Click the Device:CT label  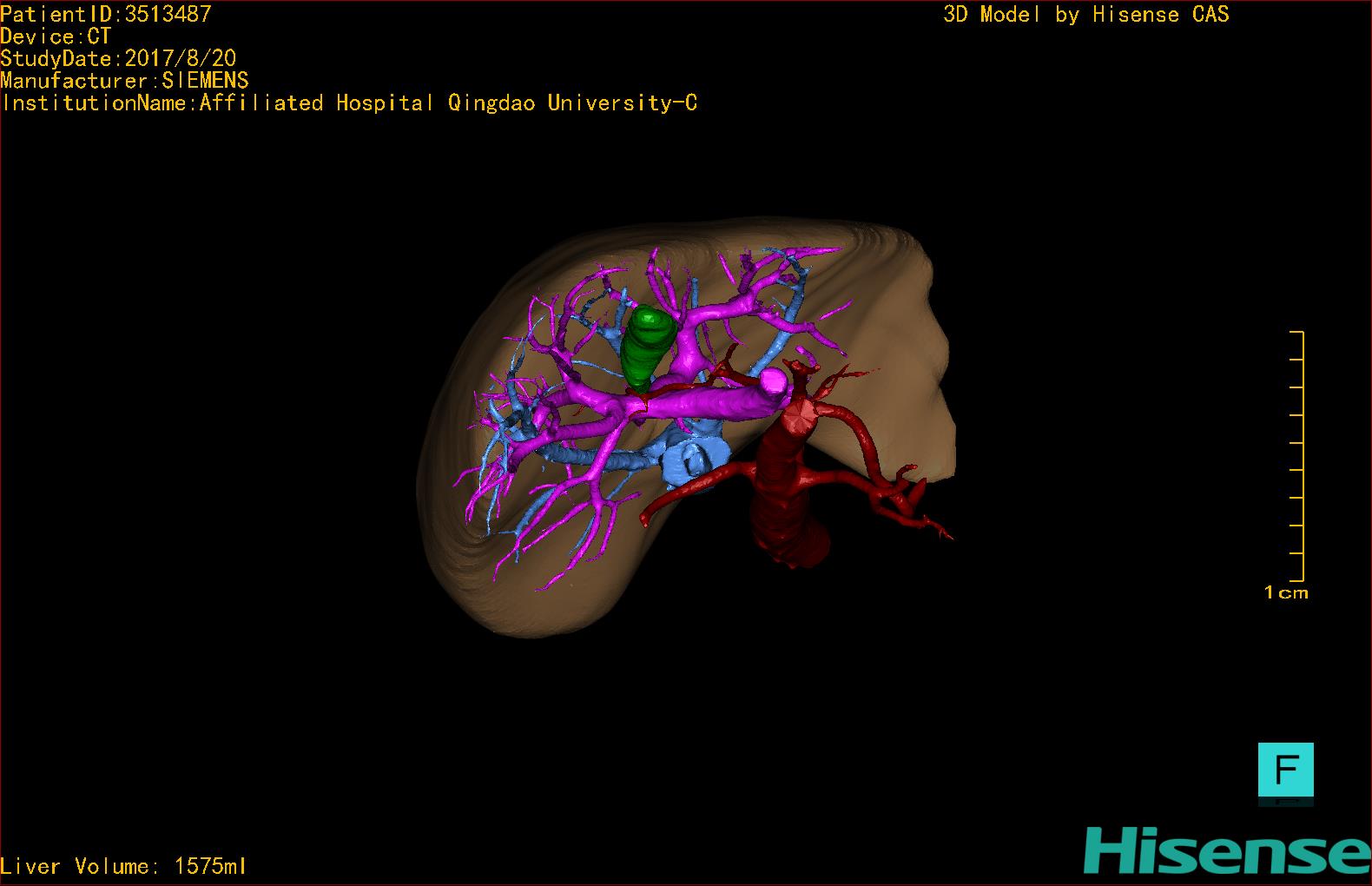[x=56, y=36]
